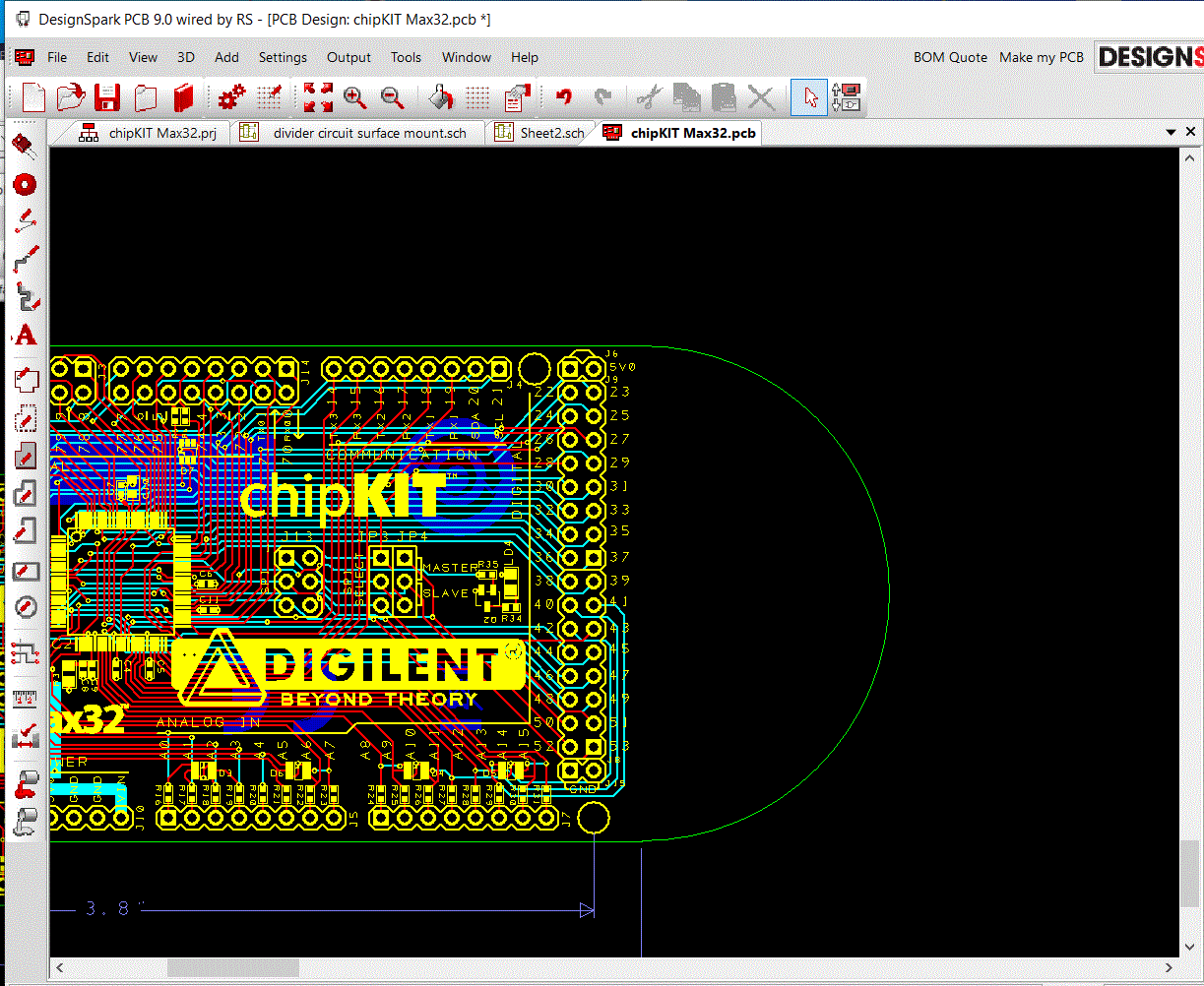Open the Add menu
Image resolution: width=1204 pixels, height=986 pixels.
click(x=226, y=57)
